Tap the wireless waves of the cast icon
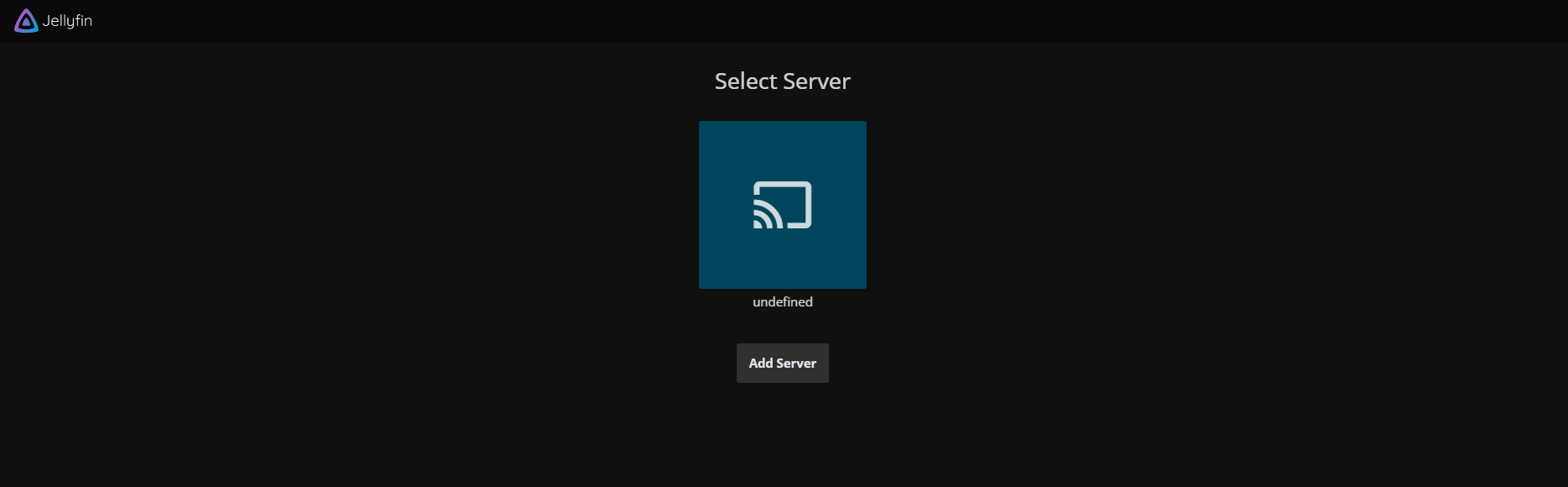1568x487 pixels. [x=762, y=219]
